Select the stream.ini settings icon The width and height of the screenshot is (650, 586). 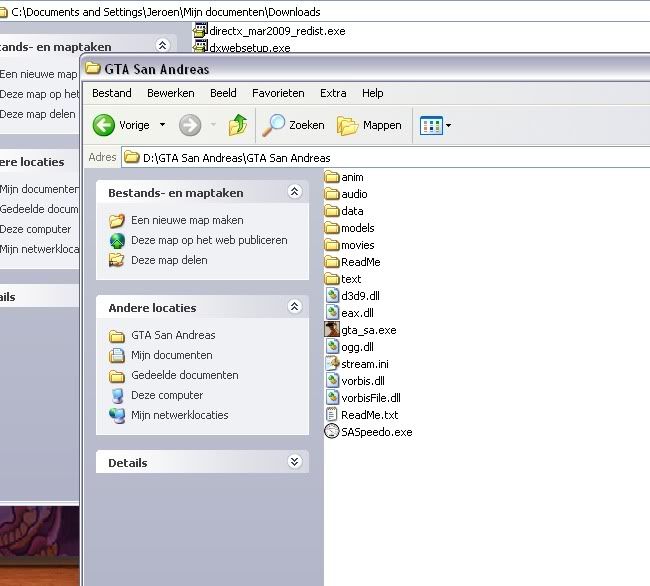click(332, 363)
